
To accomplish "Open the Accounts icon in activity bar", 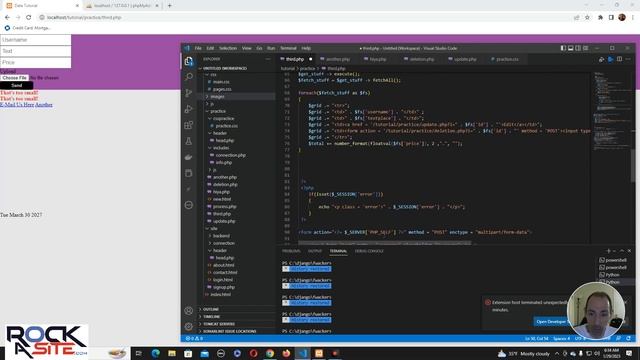I will pyautogui.click(x=189, y=311).
